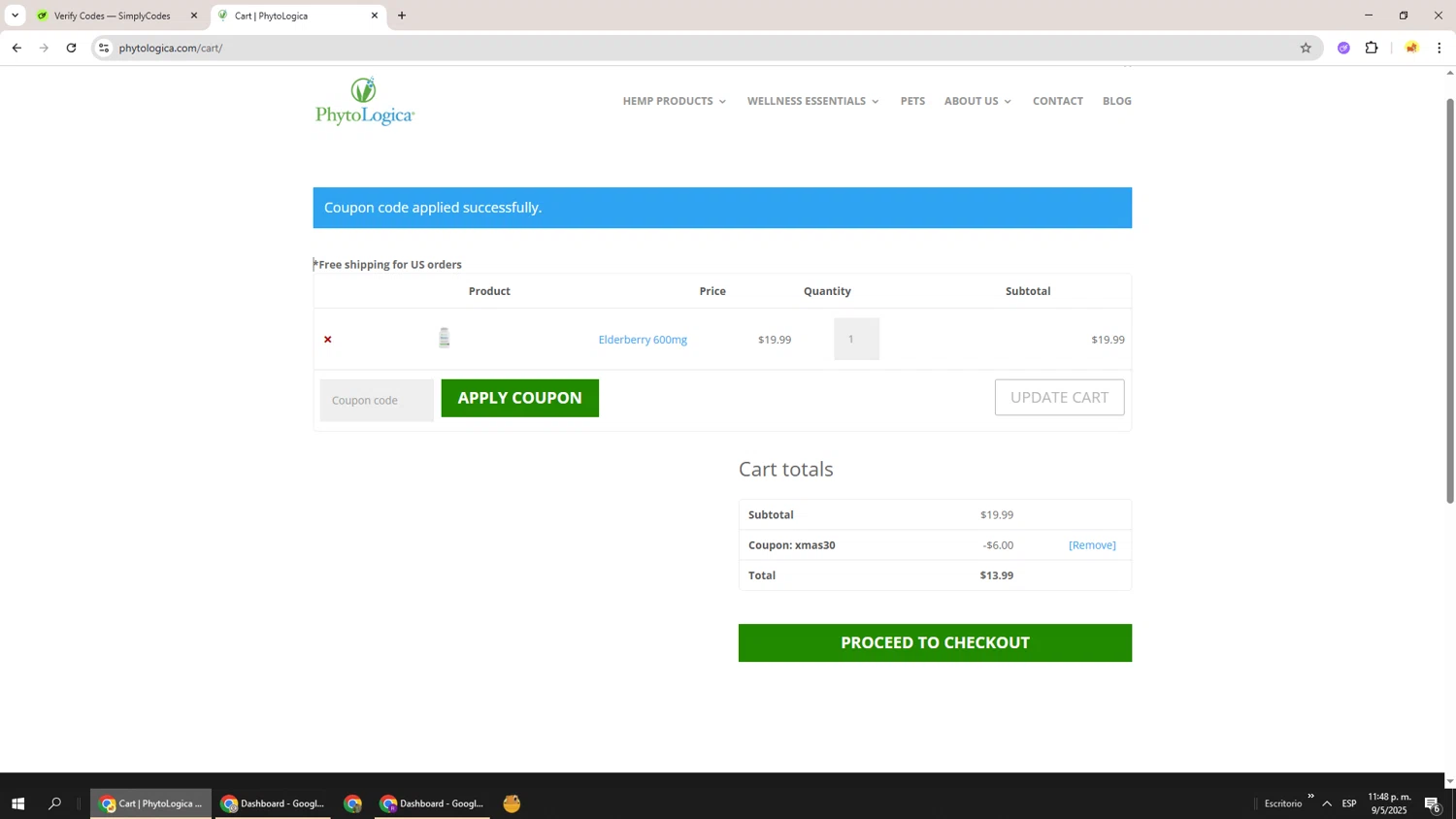Open the taskbar clock and date
Viewport: 1456px width, 819px height.
[x=1389, y=803]
